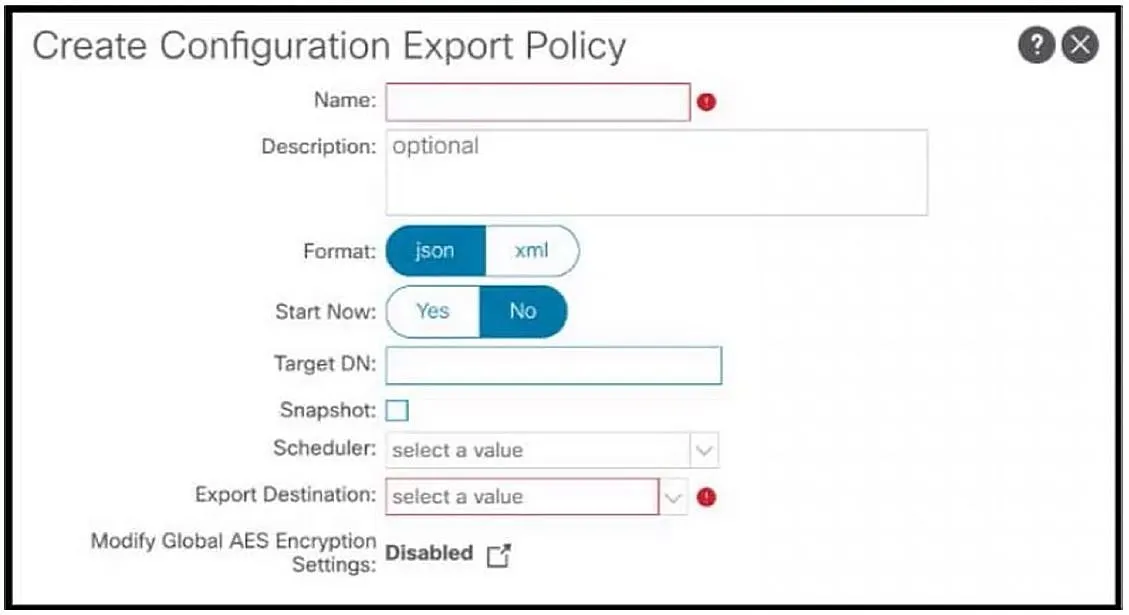Click the Disabled AES encryption status text
The width and height of the screenshot is (1129, 615).
[x=429, y=553]
